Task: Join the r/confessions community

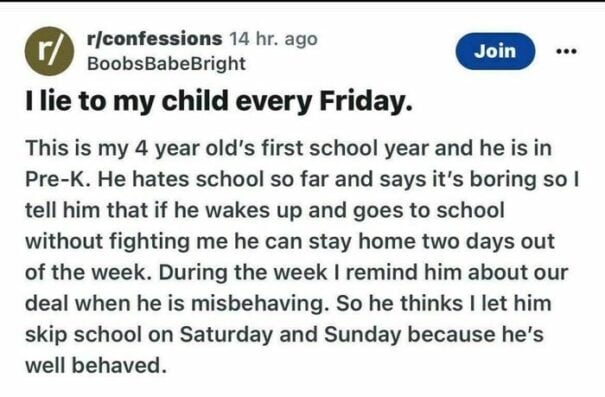Action: point(495,51)
